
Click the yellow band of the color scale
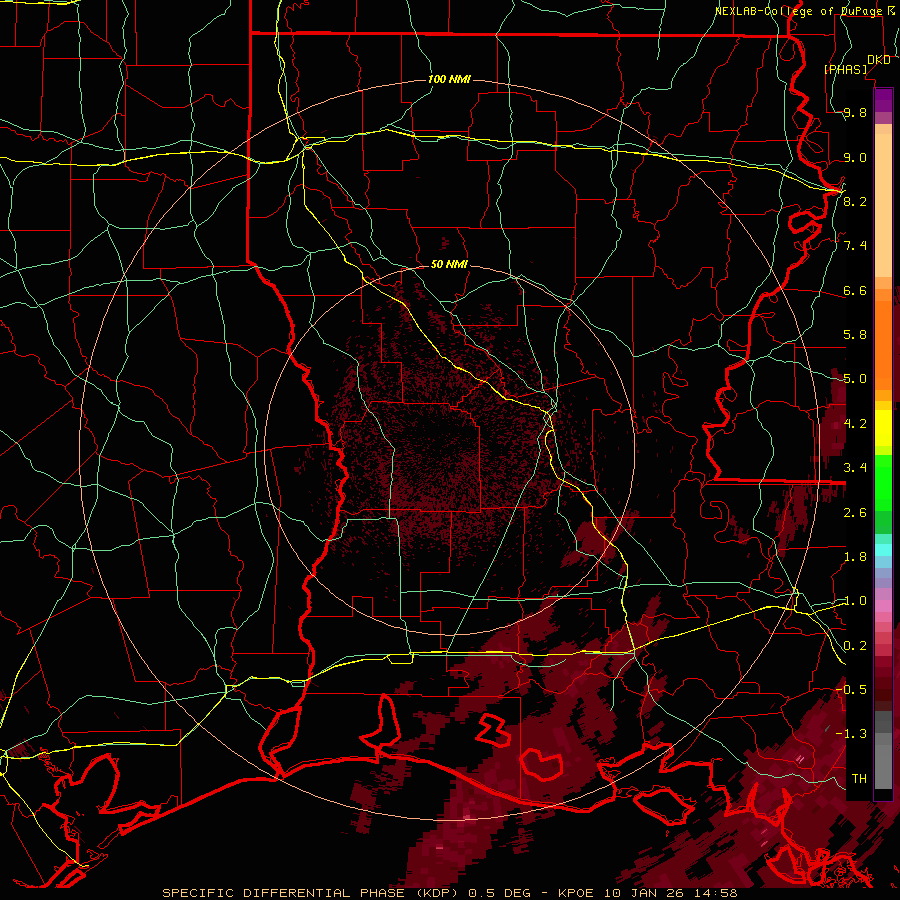click(x=883, y=428)
